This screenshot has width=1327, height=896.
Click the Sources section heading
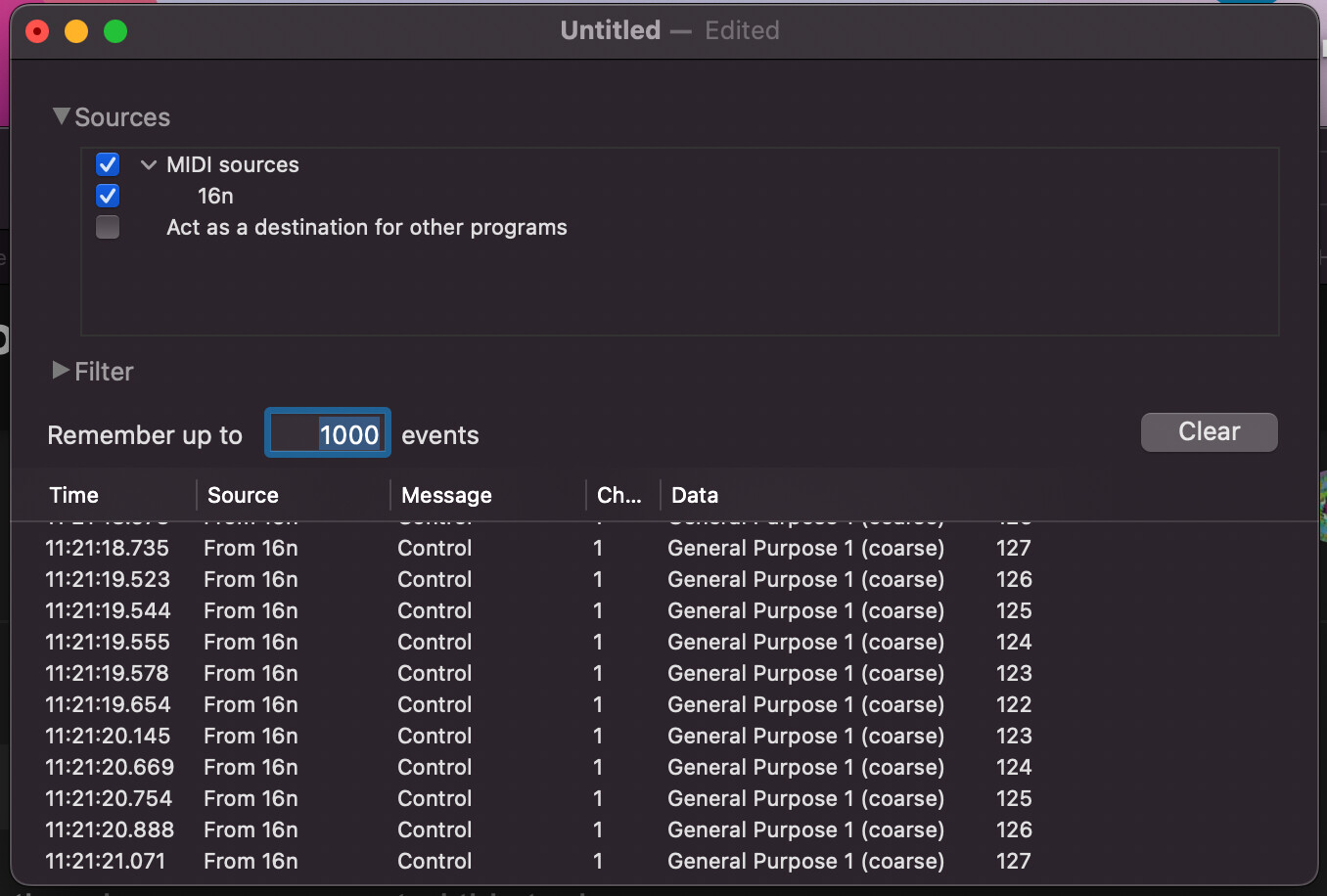122,117
